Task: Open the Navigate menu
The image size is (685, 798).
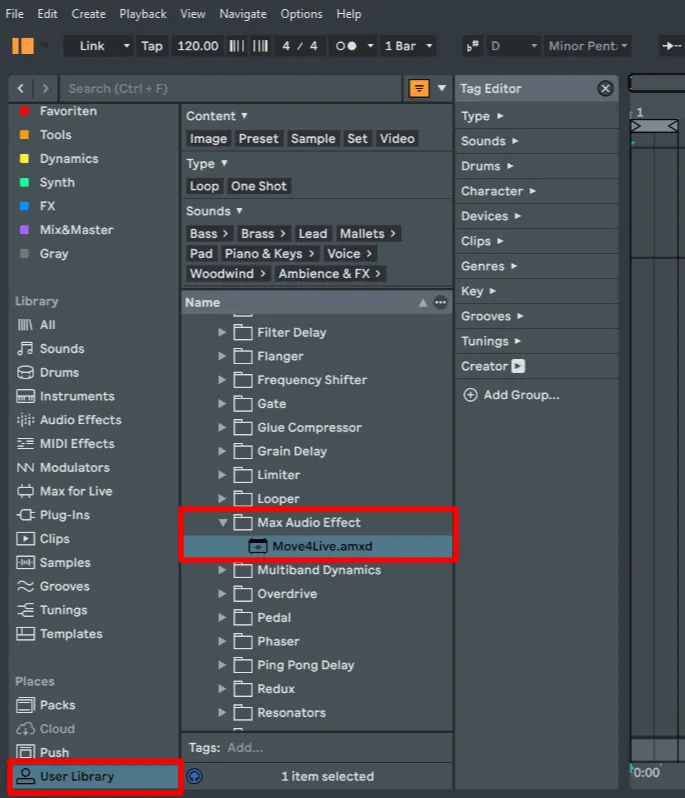Action: pyautogui.click(x=243, y=14)
